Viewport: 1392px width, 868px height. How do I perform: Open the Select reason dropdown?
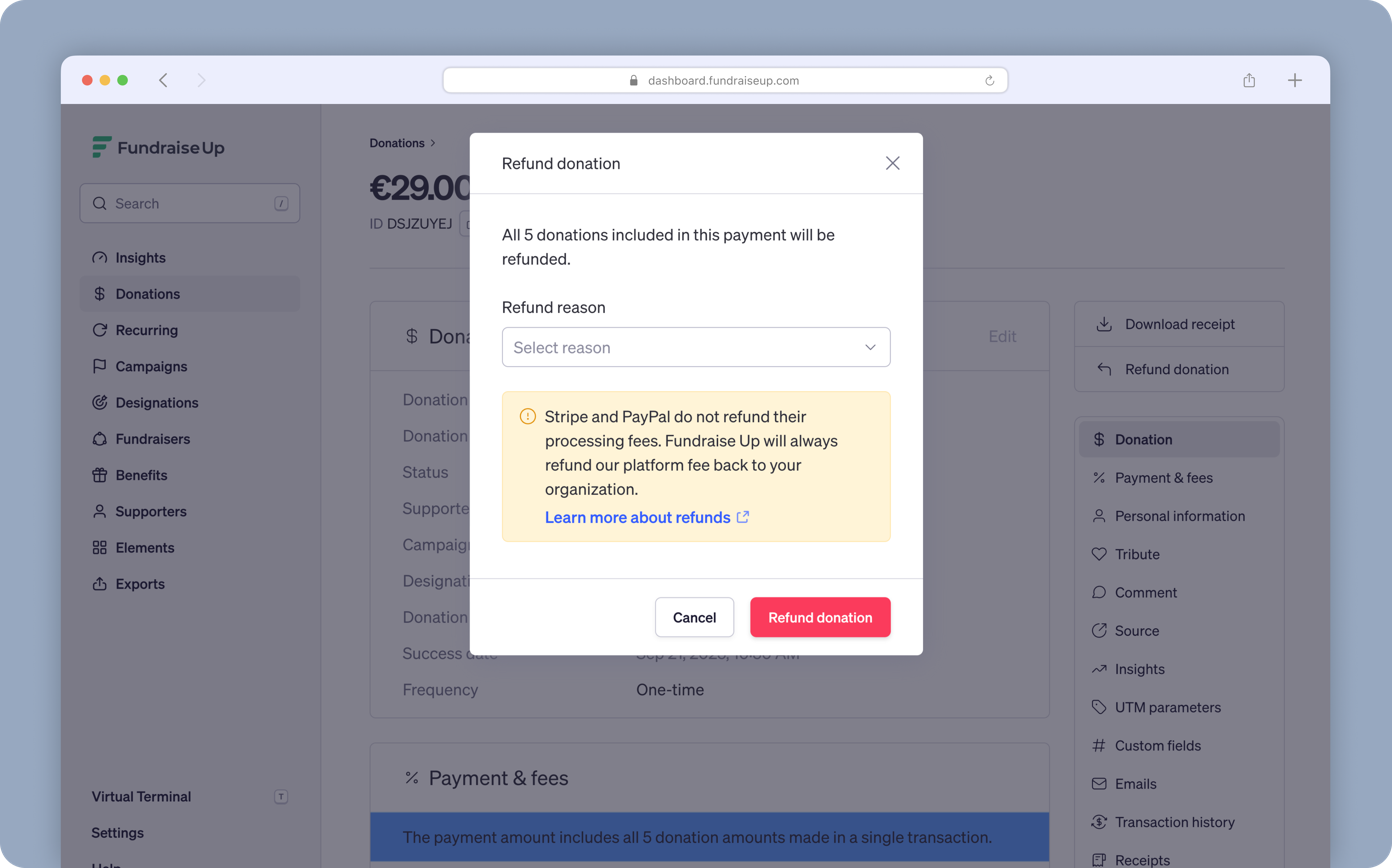point(696,347)
